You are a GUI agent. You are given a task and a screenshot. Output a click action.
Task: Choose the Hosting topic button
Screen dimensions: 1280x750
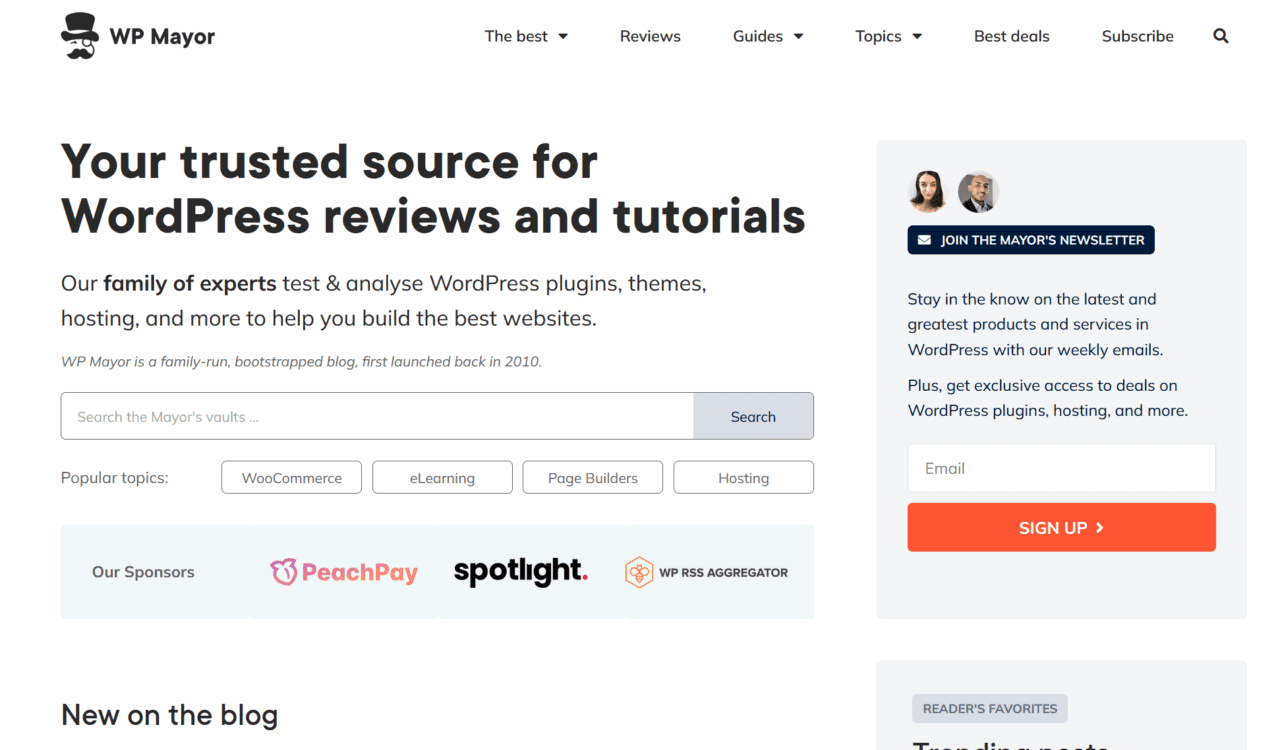743,477
